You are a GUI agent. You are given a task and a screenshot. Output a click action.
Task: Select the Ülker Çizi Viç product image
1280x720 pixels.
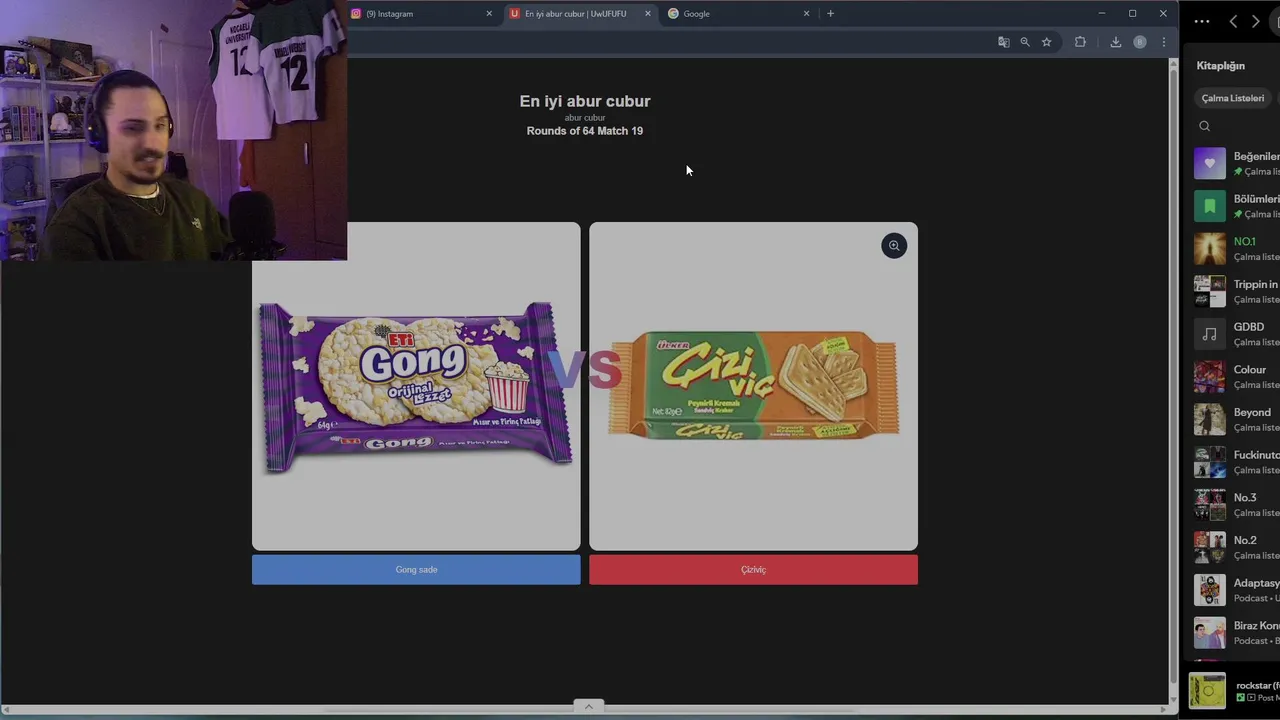(x=753, y=386)
